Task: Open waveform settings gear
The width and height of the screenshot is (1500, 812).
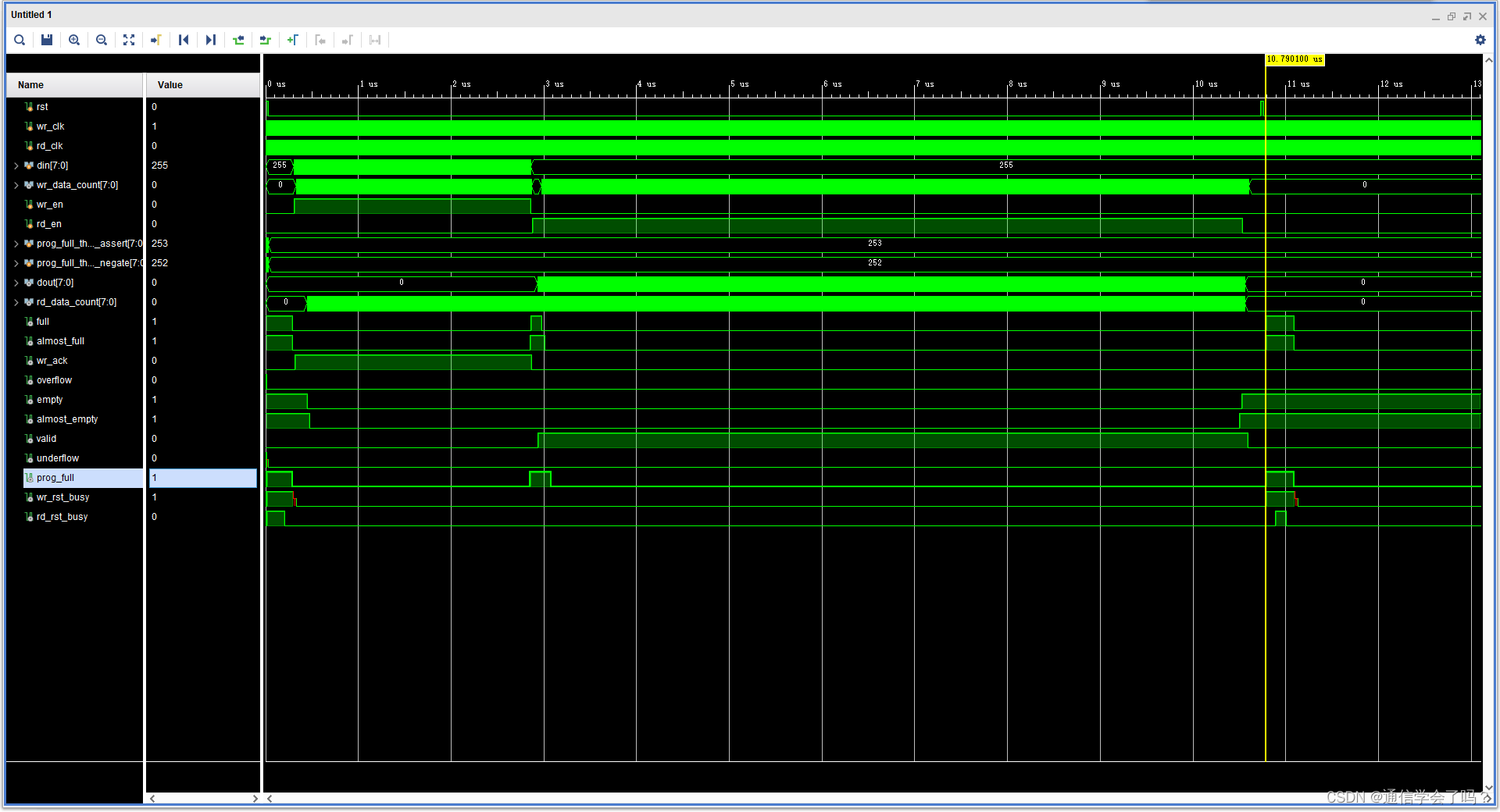Action: coord(1480,40)
